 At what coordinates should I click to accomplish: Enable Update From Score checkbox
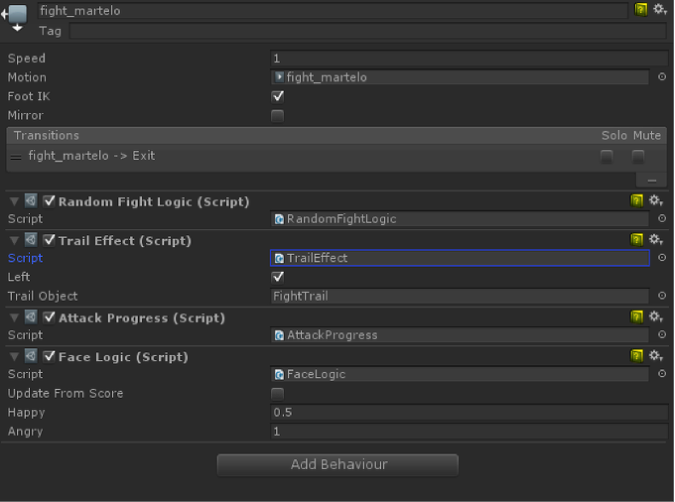click(278, 394)
